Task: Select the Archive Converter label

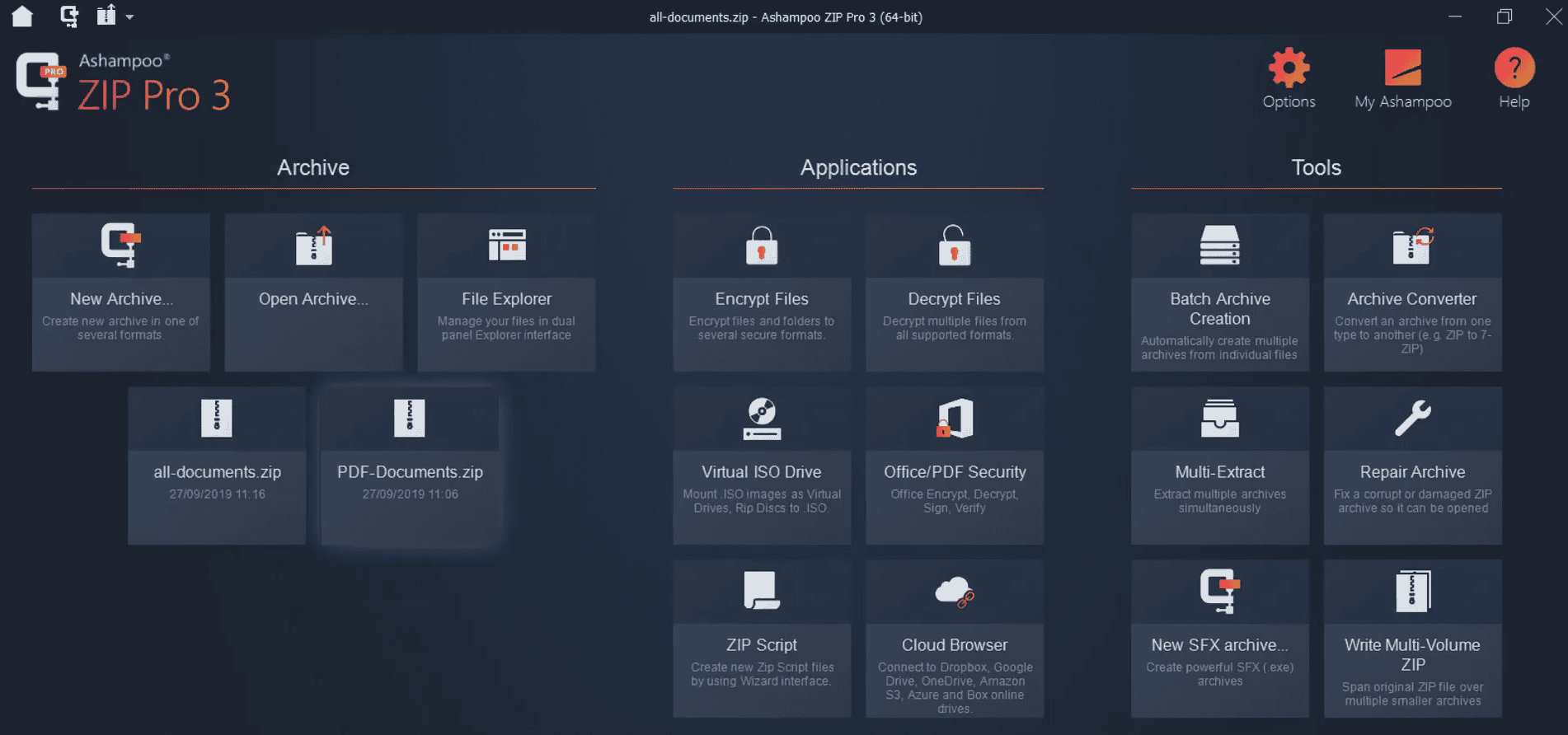Action: click(1413, 299)
